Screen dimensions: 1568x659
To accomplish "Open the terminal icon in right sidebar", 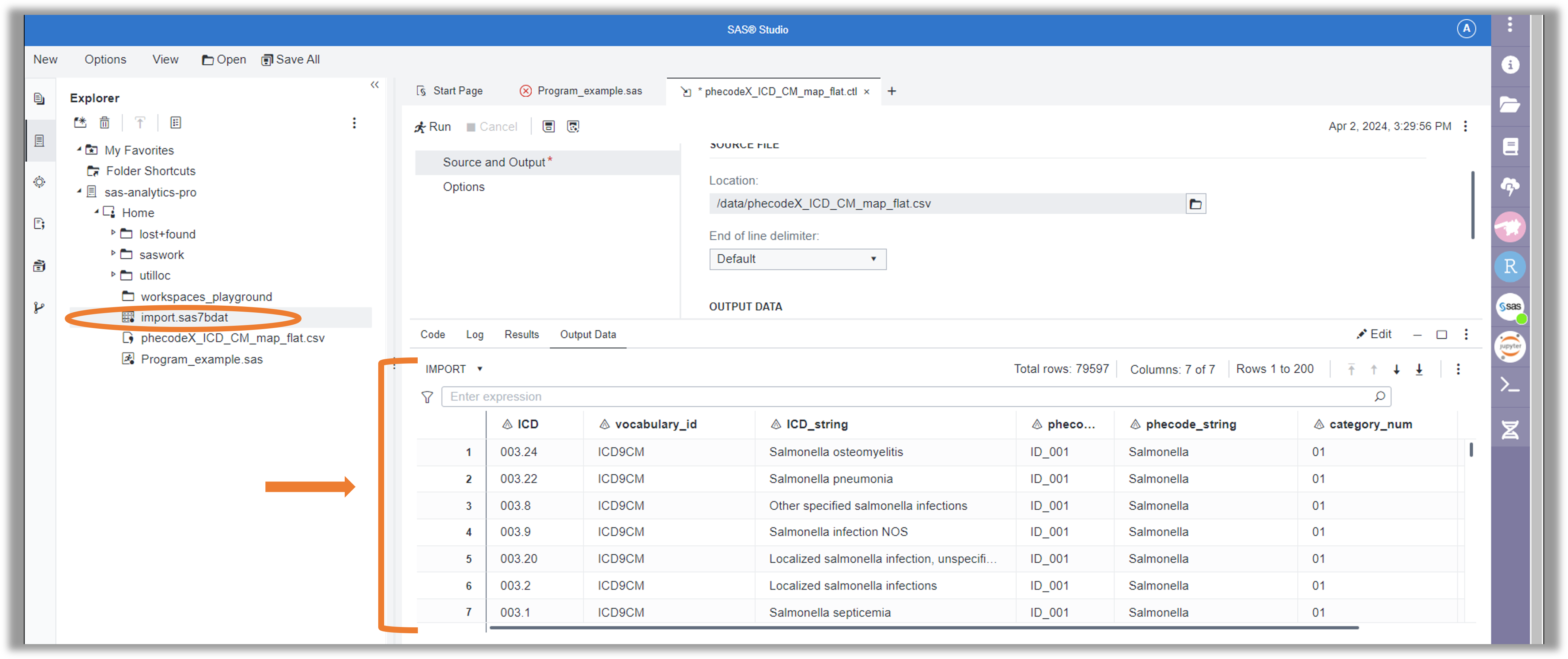I will [1510, 385].
